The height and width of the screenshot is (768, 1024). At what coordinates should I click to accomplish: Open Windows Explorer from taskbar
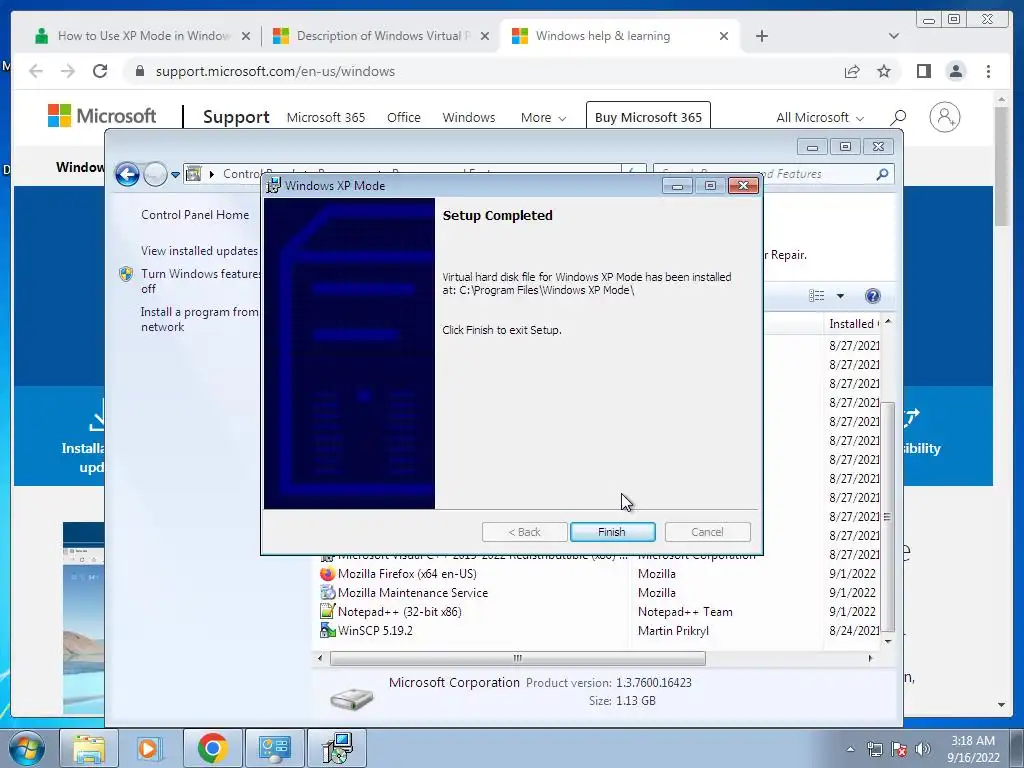89,748
